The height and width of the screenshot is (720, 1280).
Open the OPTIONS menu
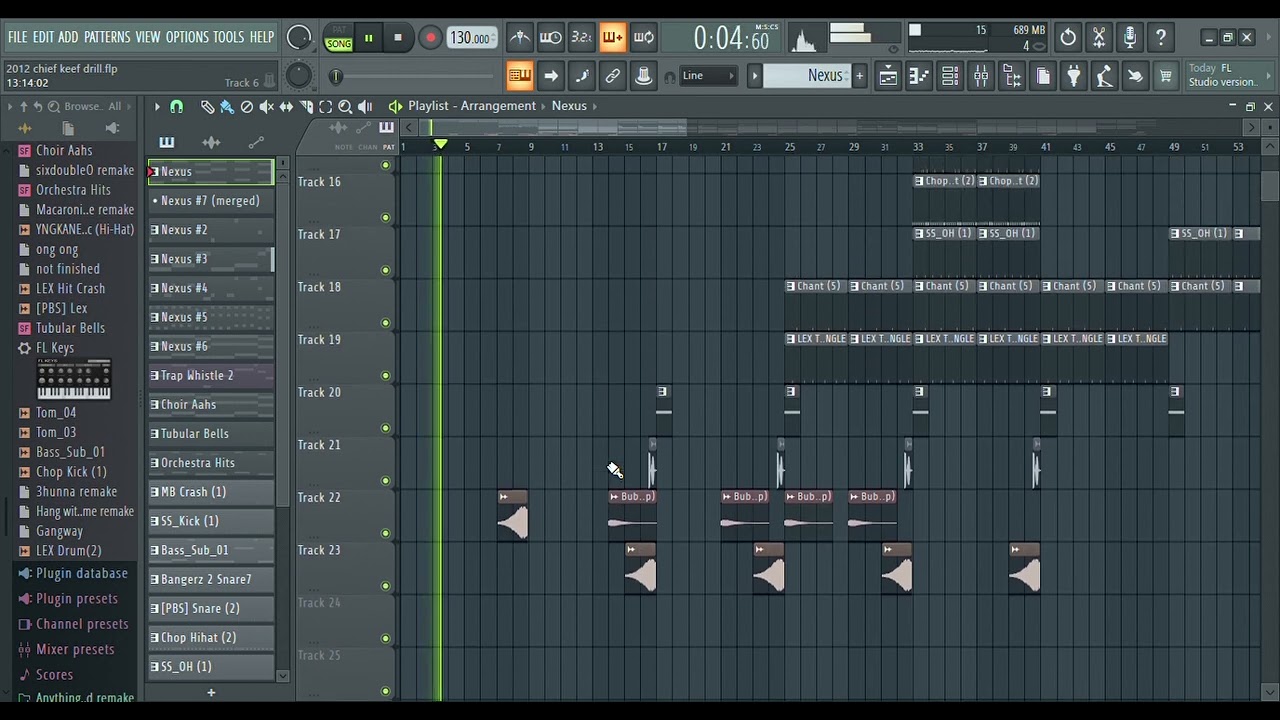pos(187,38)
